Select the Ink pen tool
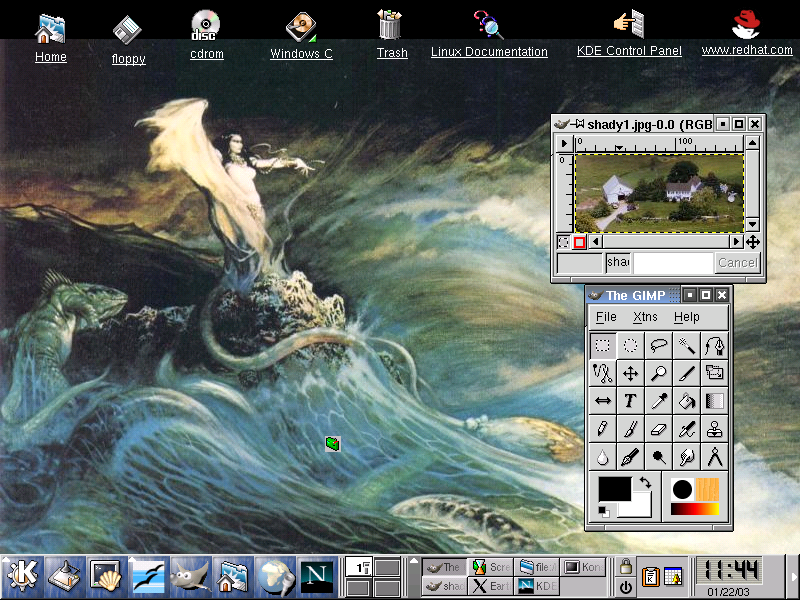 (x=631, y=457)
